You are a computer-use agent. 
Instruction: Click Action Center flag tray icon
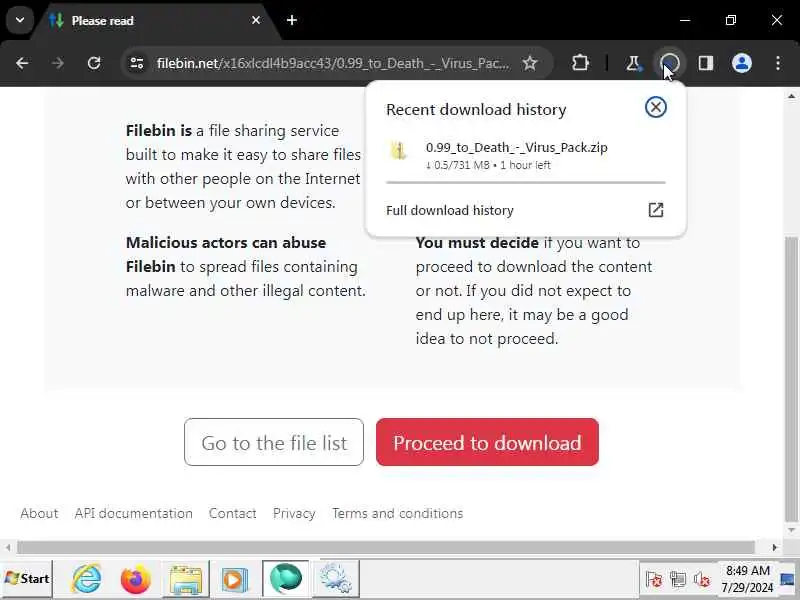pyautogui.click(x=654, y=579)
